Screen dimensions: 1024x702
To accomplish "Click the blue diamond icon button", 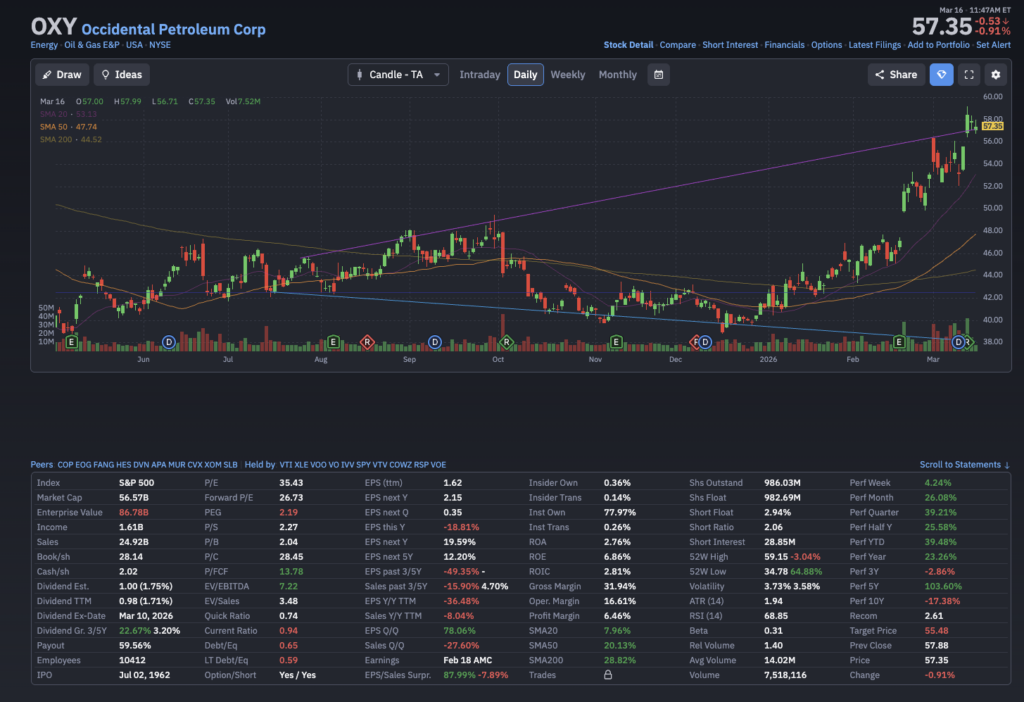I will point(941,75).
